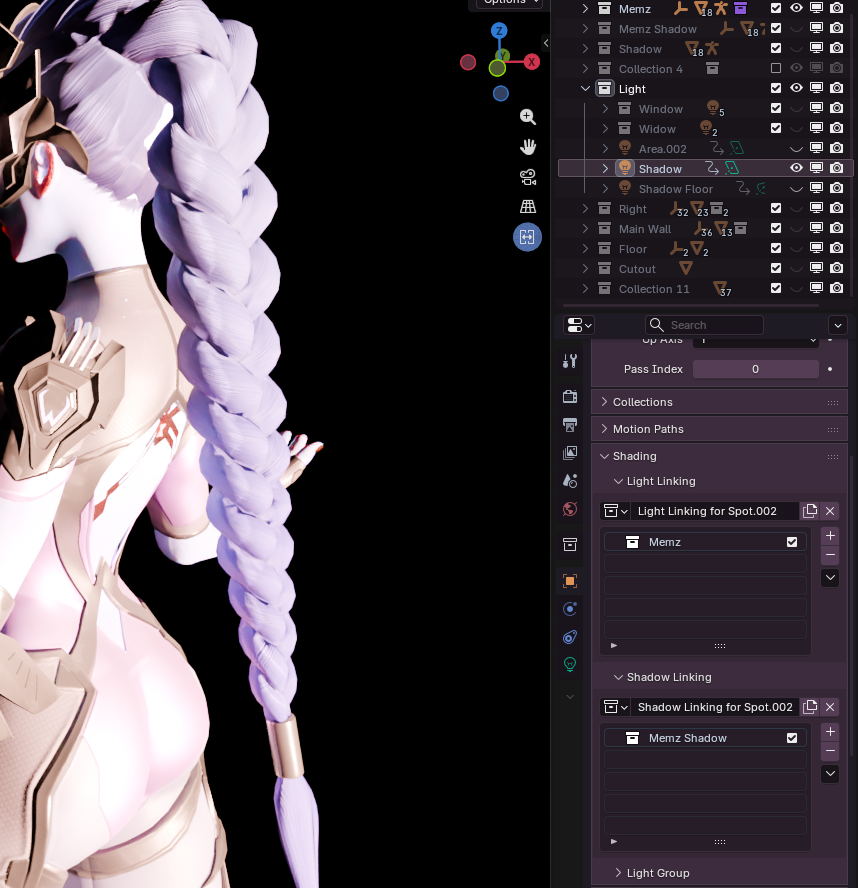Collapse the Light Linking subpanel
The height and width of the screenshot is (888, 858).
(618, 481)
